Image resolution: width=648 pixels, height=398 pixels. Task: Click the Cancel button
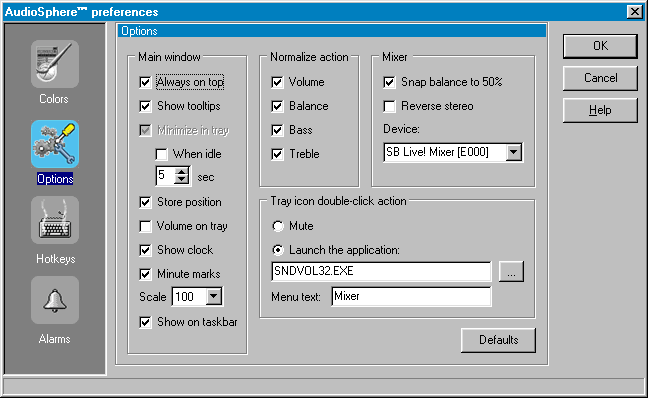click(600, 78)
